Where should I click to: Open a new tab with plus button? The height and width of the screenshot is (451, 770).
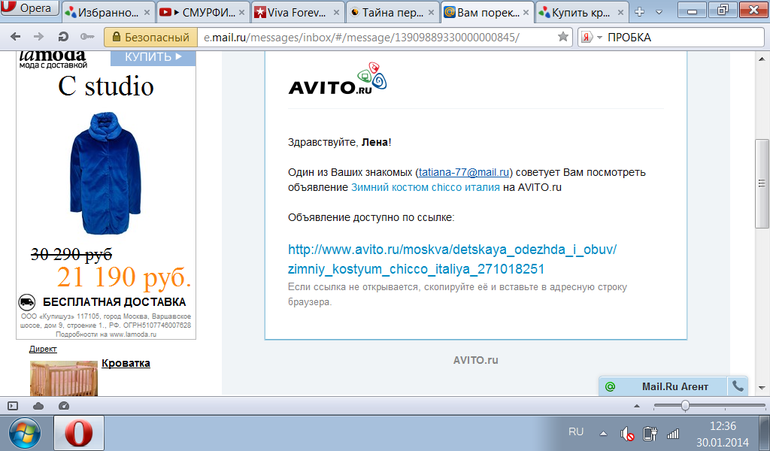coord(639,12)
